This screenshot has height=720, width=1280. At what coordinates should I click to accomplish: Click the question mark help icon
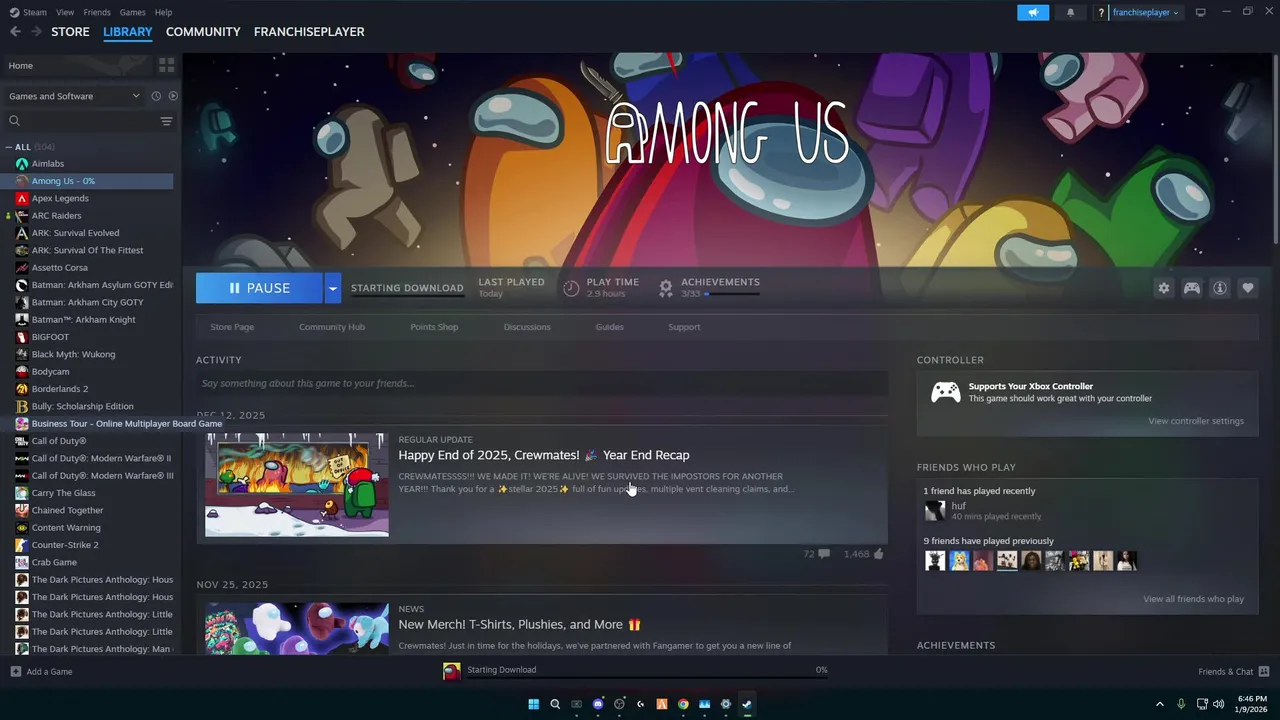pyautogui.click(x=1101, y=13)
